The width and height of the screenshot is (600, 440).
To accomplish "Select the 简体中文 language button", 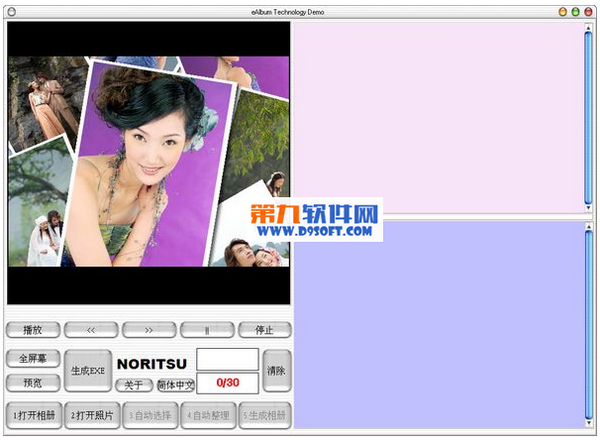I will 175,385.
